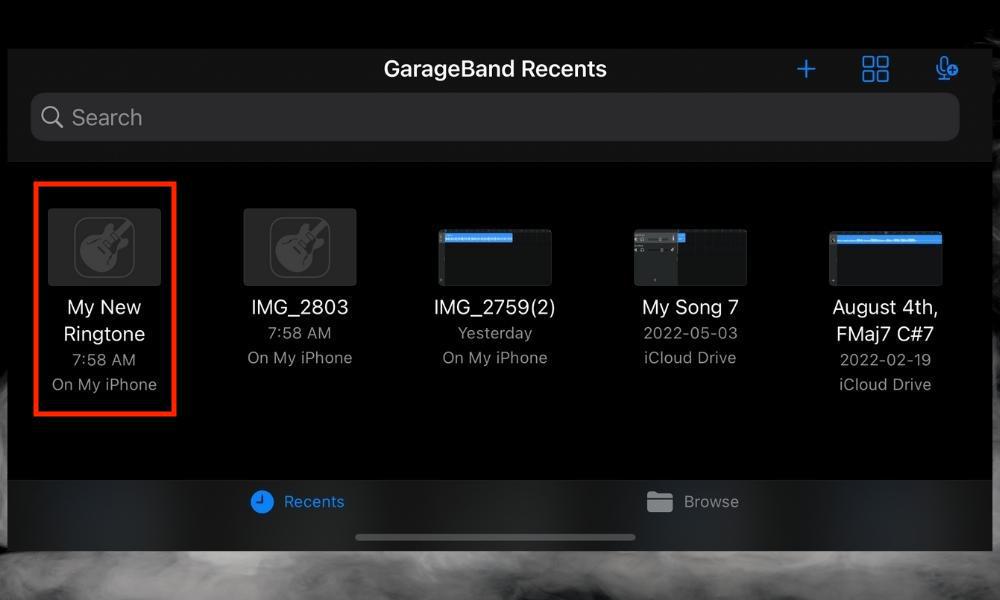Tap the plus icon to create new song
Viewport: 1000px width, 600px height.
(806, 69)
